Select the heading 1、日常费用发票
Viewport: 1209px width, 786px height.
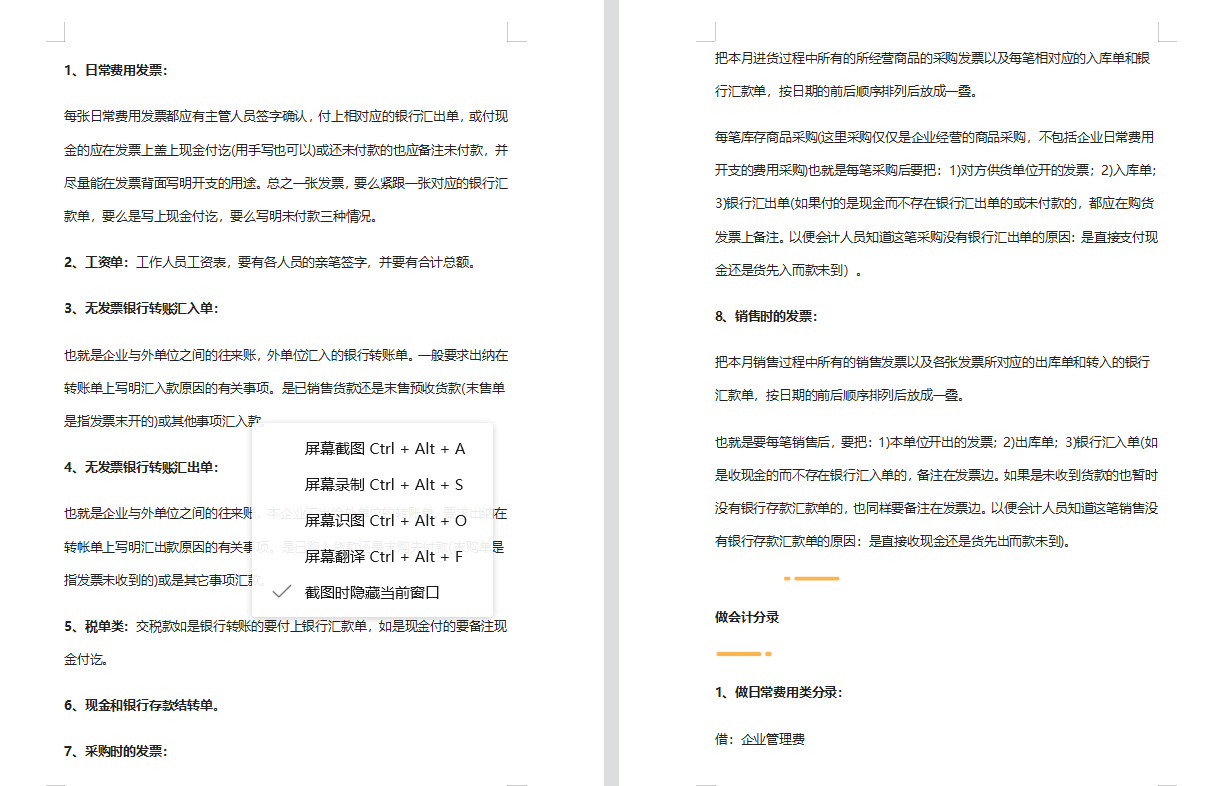(x=114, y=71)
